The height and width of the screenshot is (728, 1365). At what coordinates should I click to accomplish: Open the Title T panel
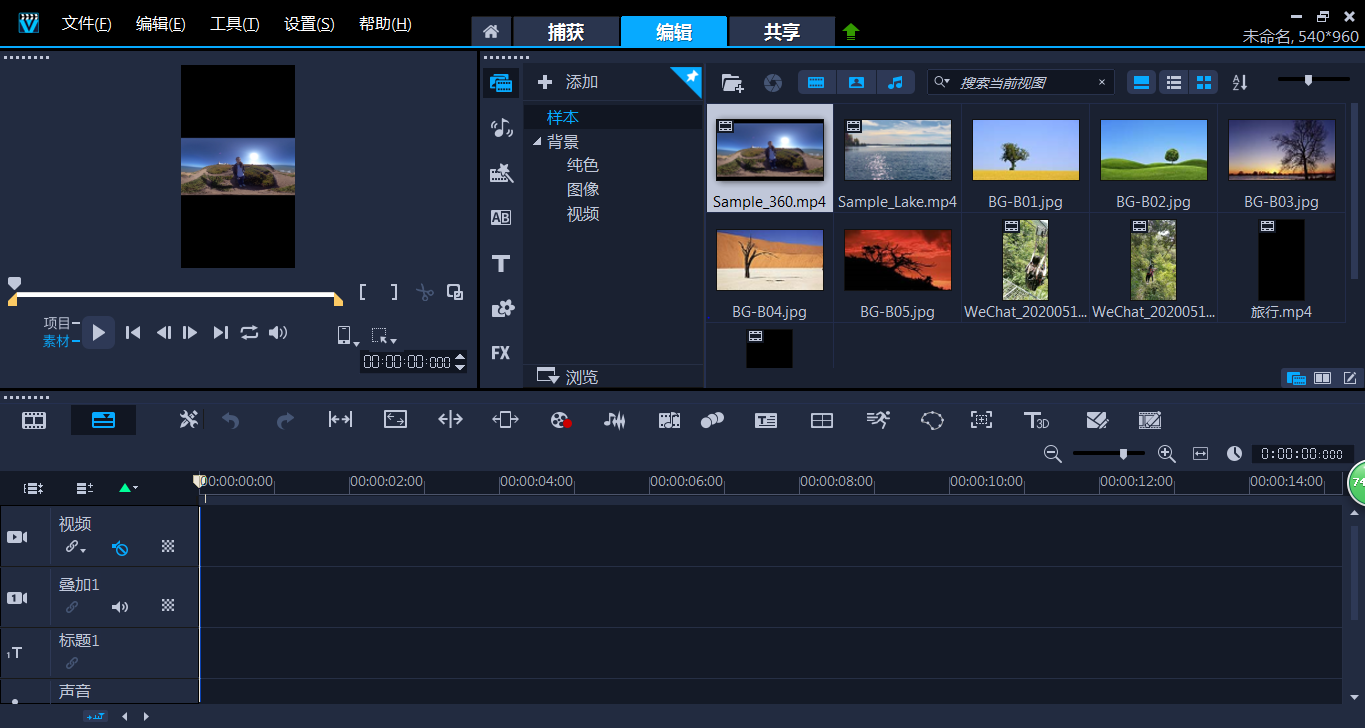(501, 264)
